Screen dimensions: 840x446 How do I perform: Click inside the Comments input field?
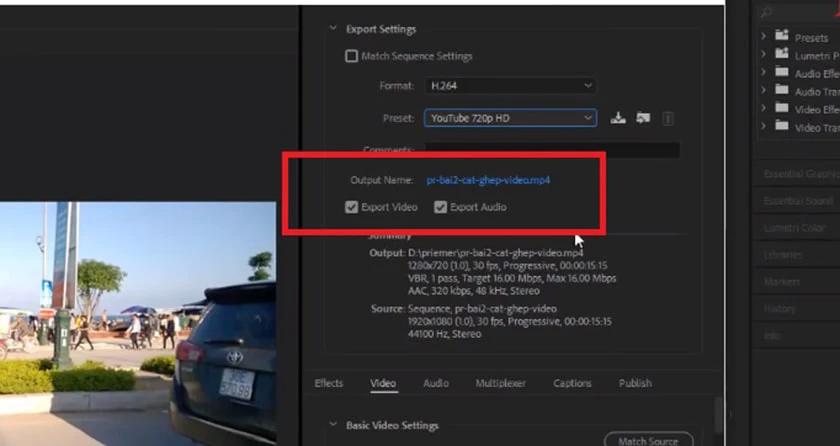coord(552,150)
